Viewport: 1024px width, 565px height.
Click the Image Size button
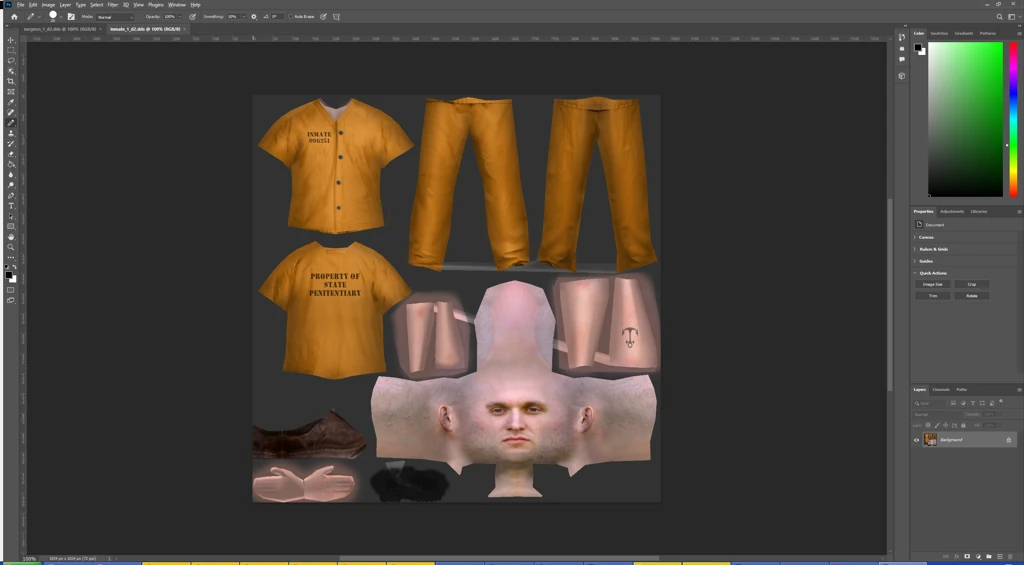coord(933,284)
